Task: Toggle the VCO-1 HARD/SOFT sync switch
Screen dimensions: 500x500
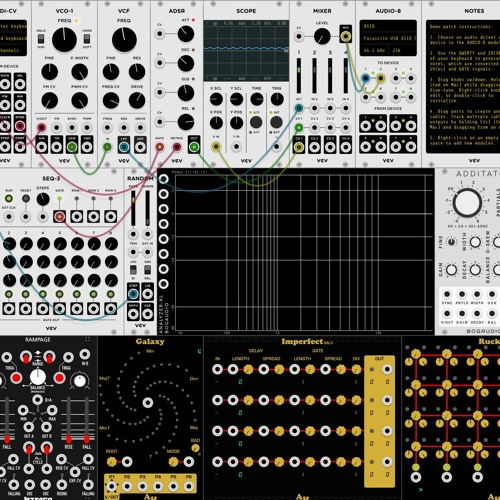Action: pos(87,39)
